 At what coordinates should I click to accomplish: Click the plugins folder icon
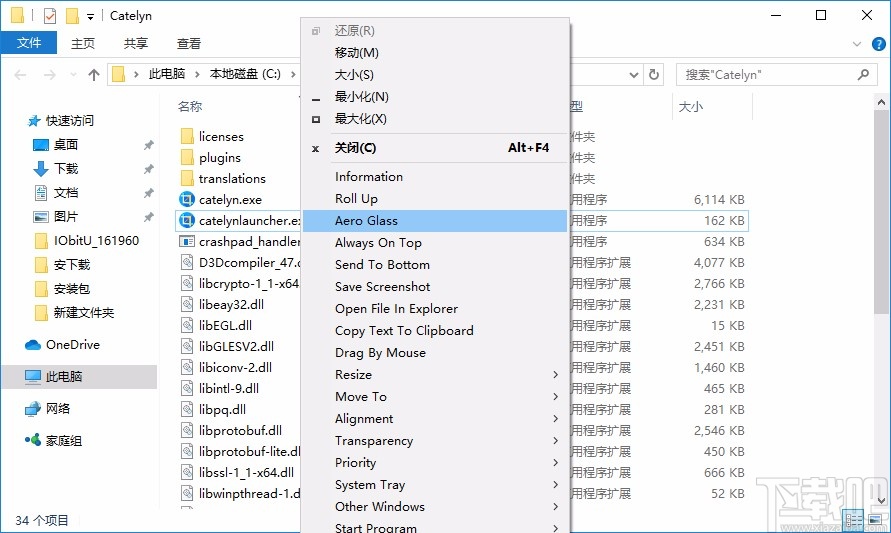pyautogui.click(x=187, y=157)
